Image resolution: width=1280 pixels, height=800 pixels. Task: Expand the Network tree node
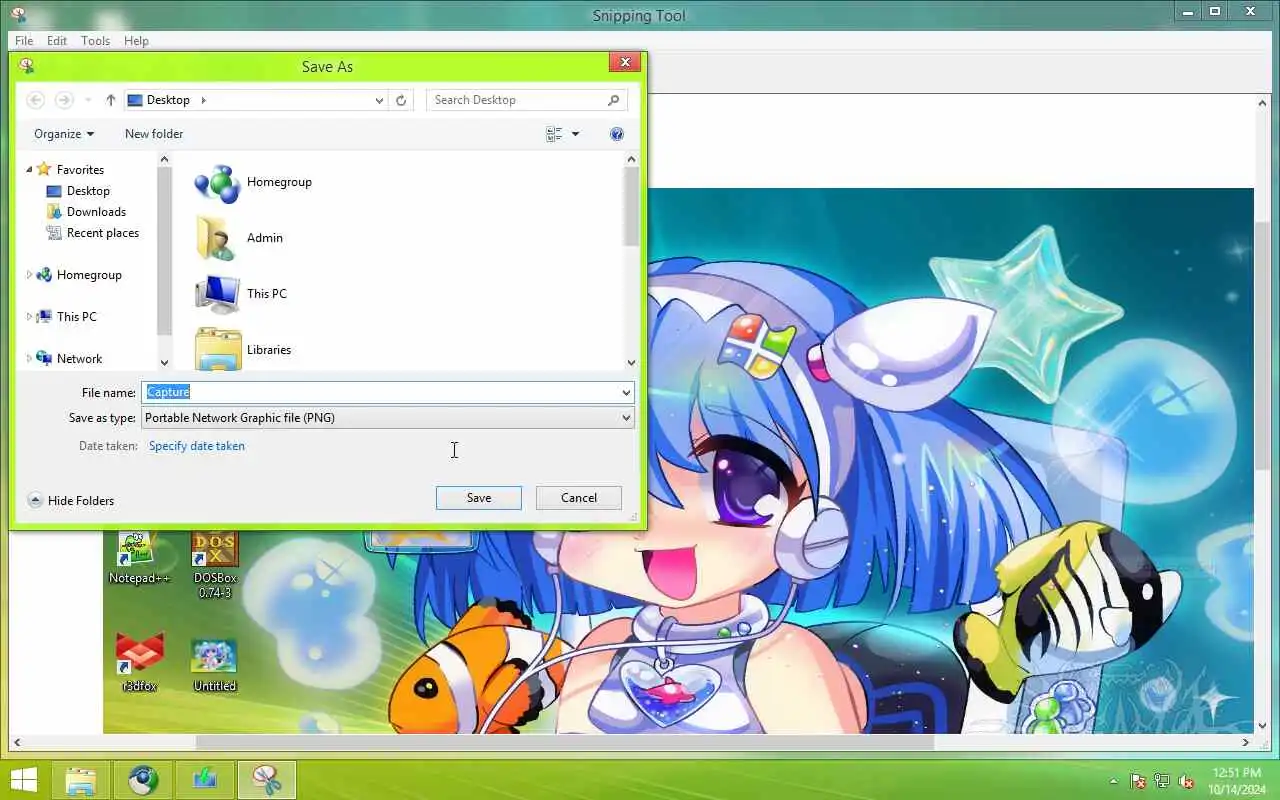(x=29, y=359)
